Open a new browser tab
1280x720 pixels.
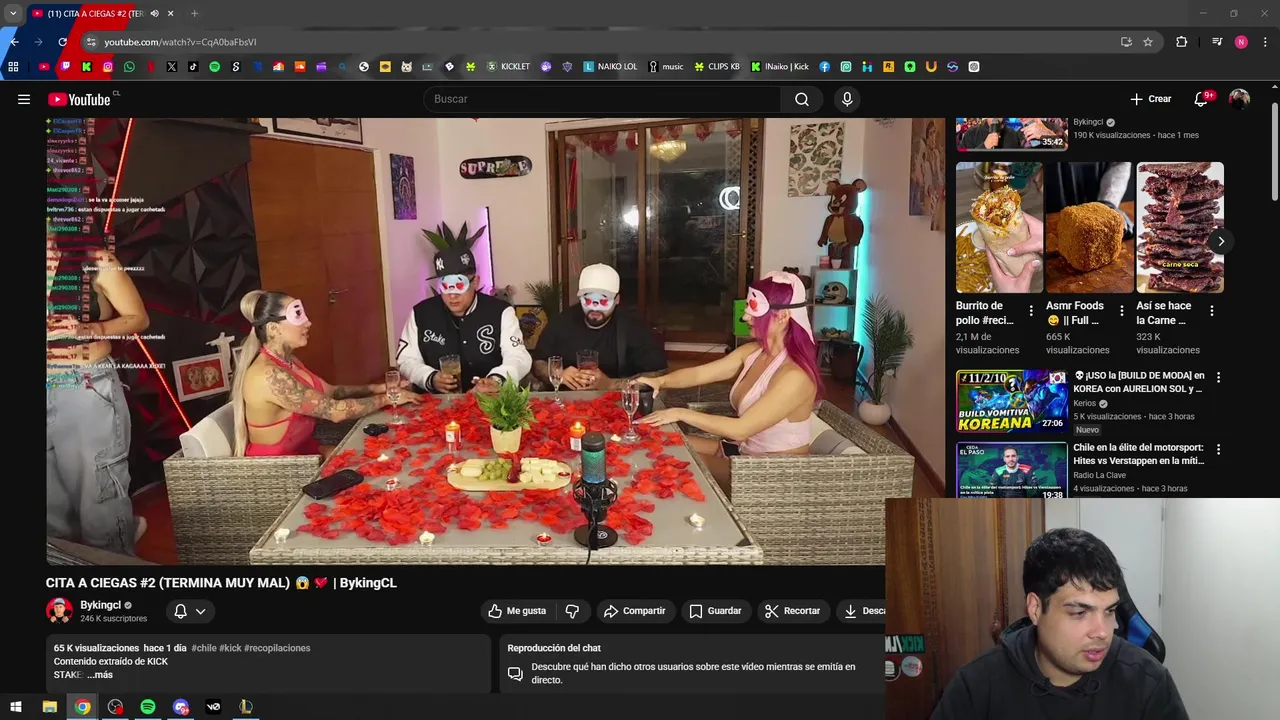click(x=194, y=14)
